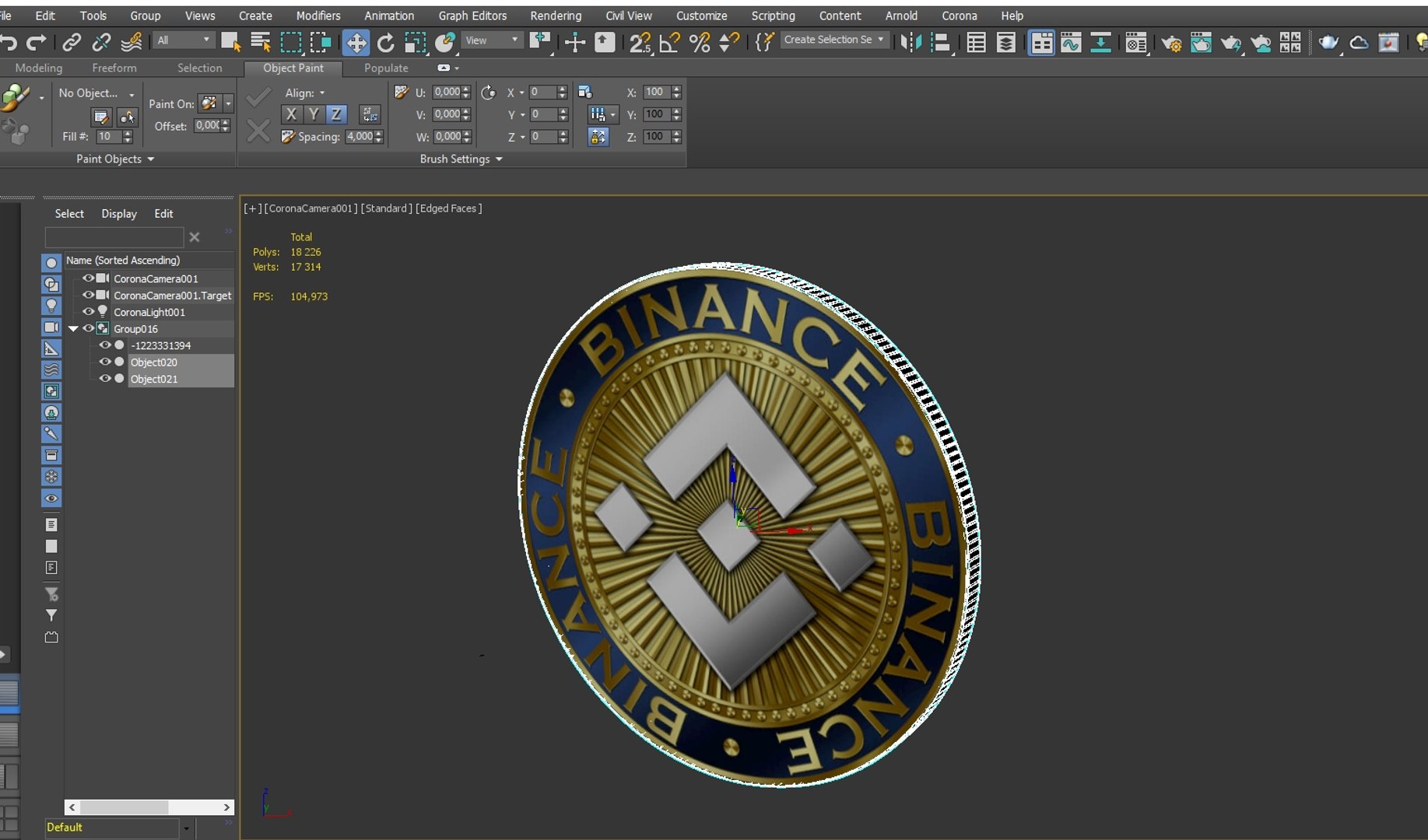Image resolution: width=1428 pixels, height=840 pixels.
Task: Toggle the Angle Snap icon
Action: point(669,42)
